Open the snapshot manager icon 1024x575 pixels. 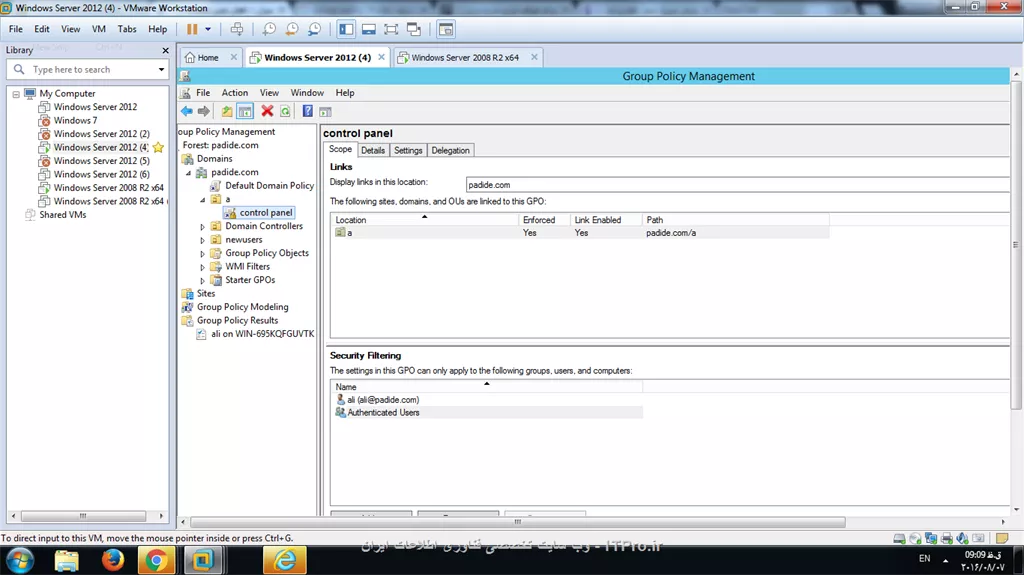click(x=314, y=29)
